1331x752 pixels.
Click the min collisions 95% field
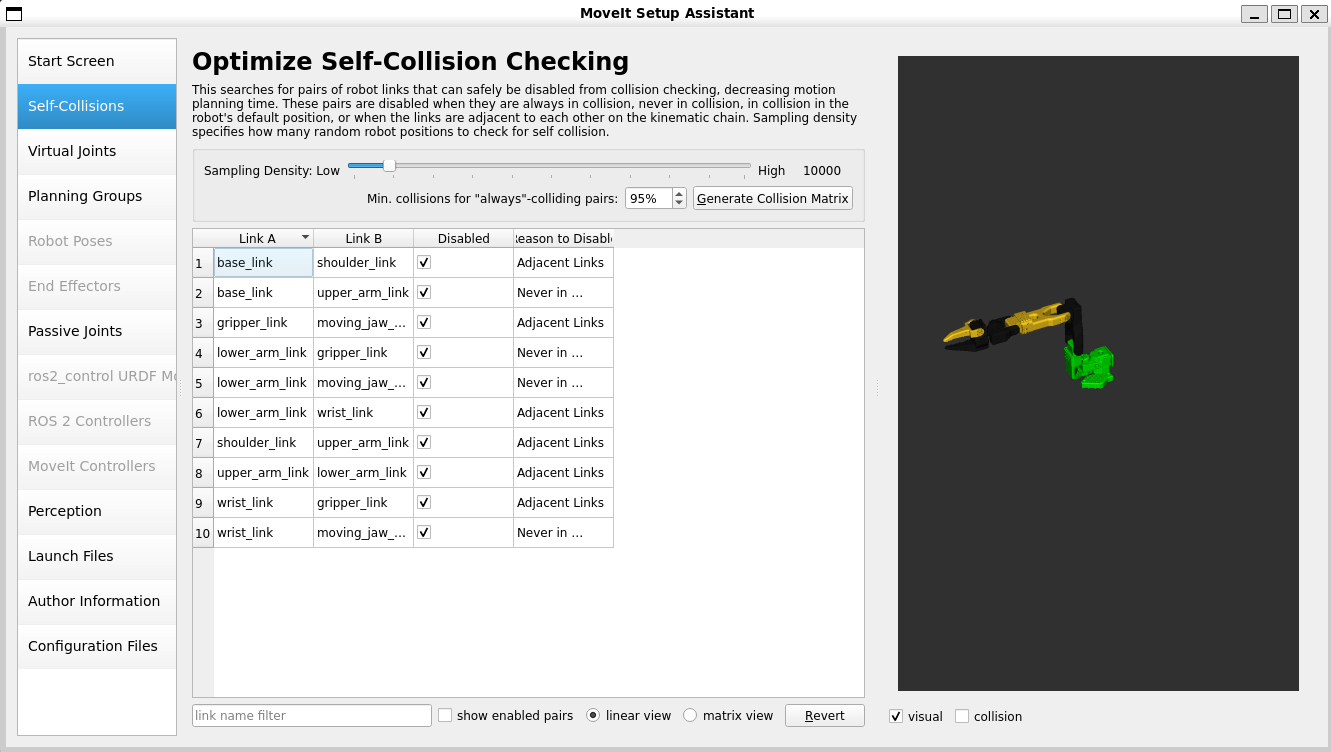click(649, 198)
